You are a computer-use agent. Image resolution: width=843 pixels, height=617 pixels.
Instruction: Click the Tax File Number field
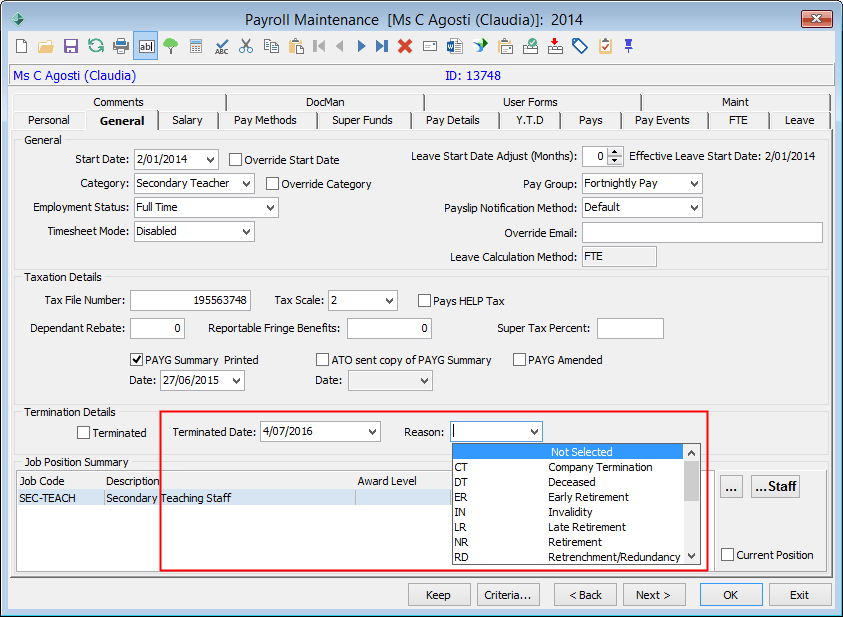(190, 300)
